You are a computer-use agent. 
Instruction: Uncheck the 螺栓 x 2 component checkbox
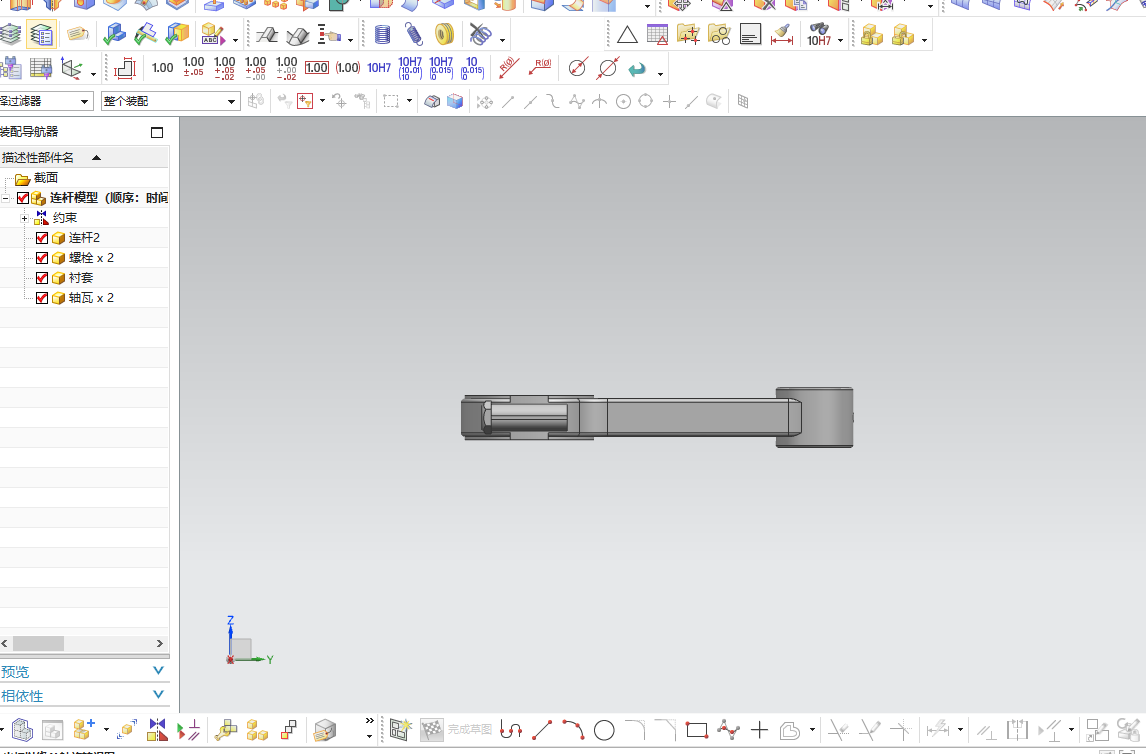[x=42, y=258]
